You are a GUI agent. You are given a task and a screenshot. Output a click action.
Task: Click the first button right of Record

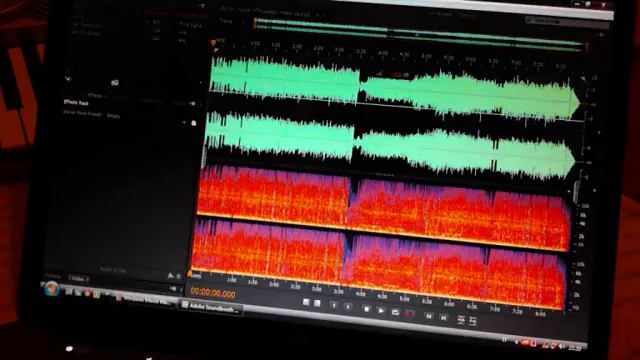pyautogui.click(x=429, y=316)
